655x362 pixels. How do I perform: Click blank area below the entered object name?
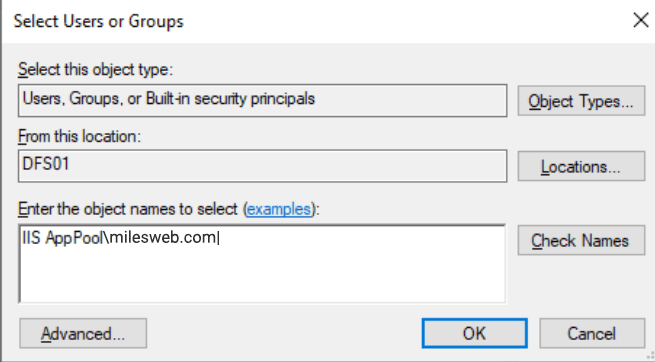(x=262, y=276)
